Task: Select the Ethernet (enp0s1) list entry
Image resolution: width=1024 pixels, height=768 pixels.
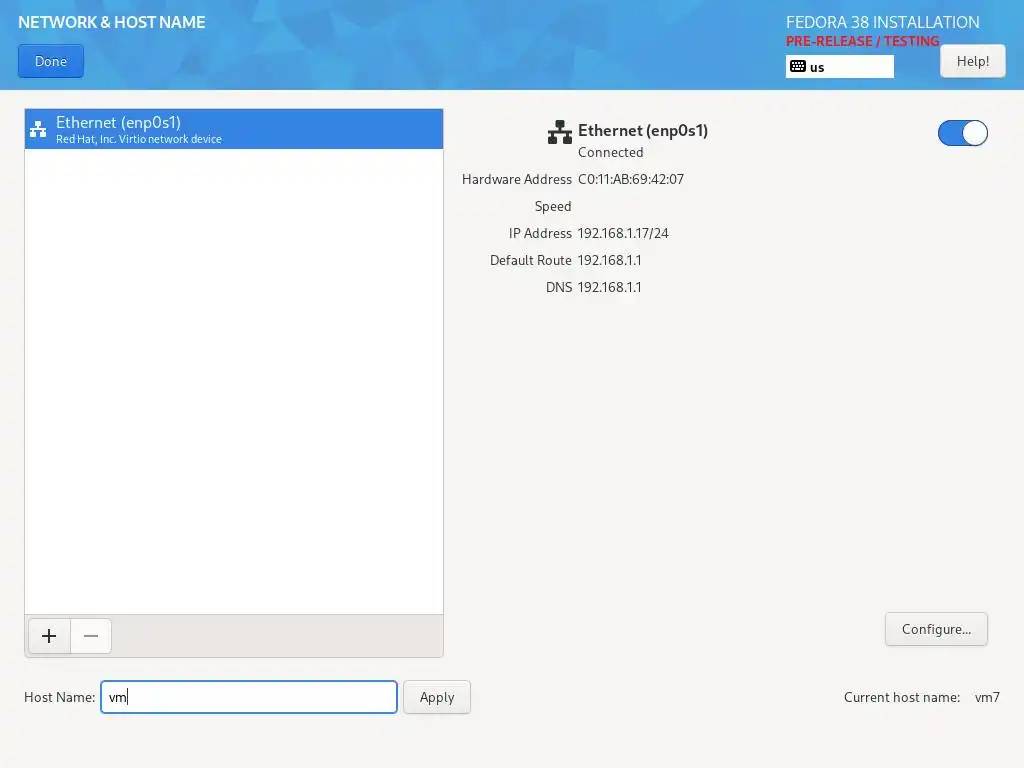Action: 234,129
